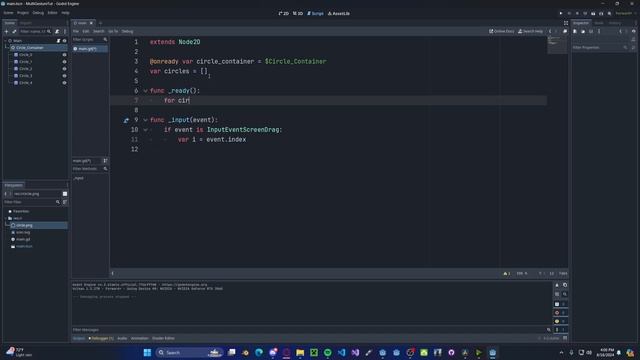Open Windows Start menu

pos(147,353)
